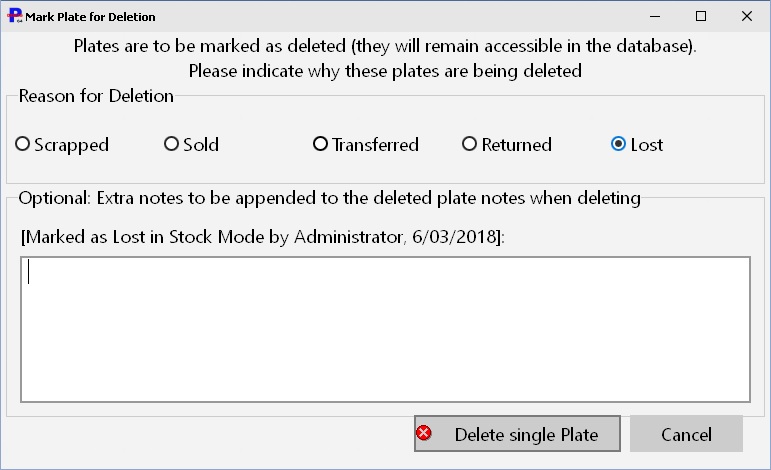This screenshot has height=470, width=771.
Task: Click the Marked as Lost in Stock Mode label
Action: 263,237
